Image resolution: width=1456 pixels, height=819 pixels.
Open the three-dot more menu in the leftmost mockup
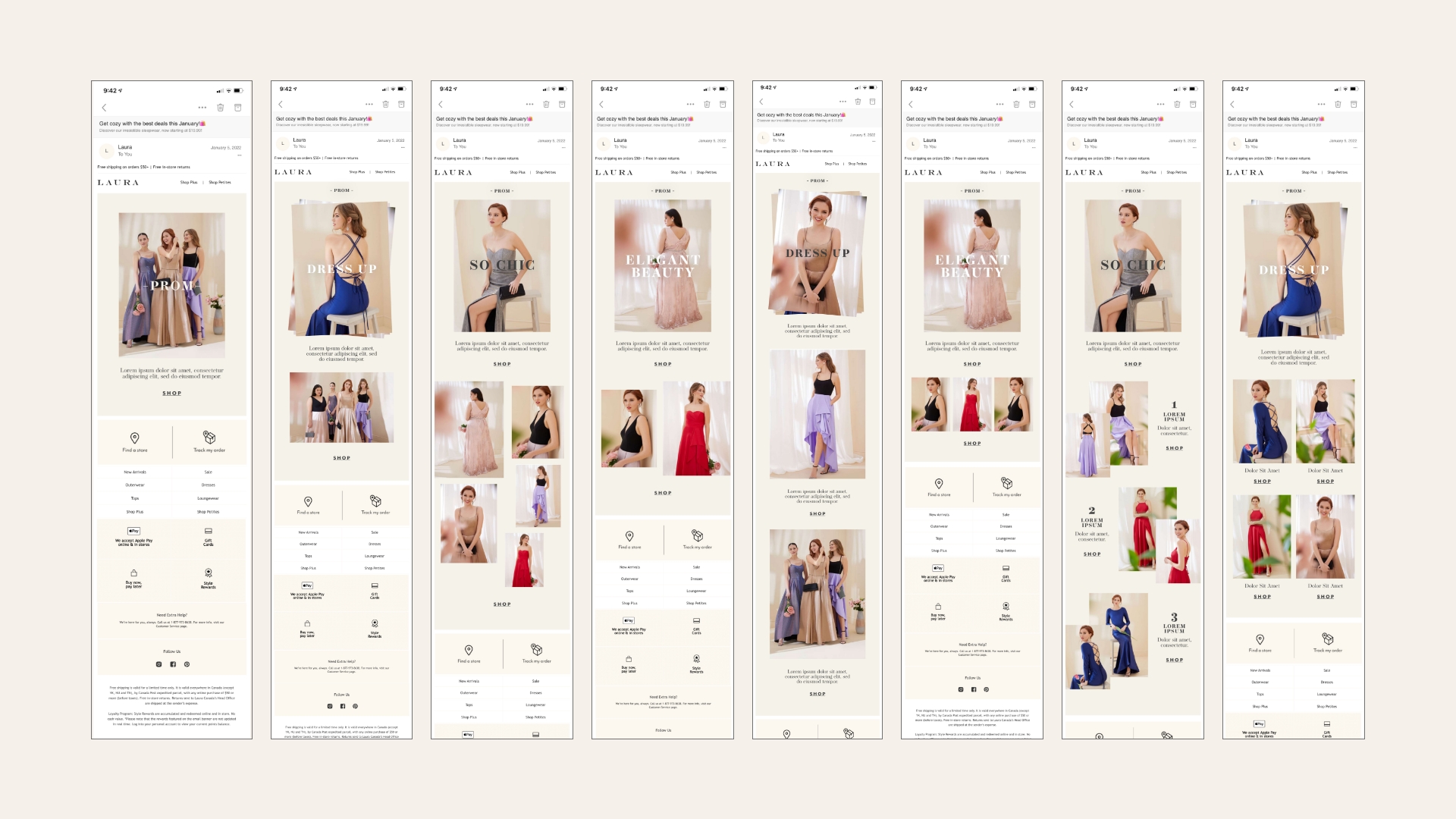[x=202, y=108]
